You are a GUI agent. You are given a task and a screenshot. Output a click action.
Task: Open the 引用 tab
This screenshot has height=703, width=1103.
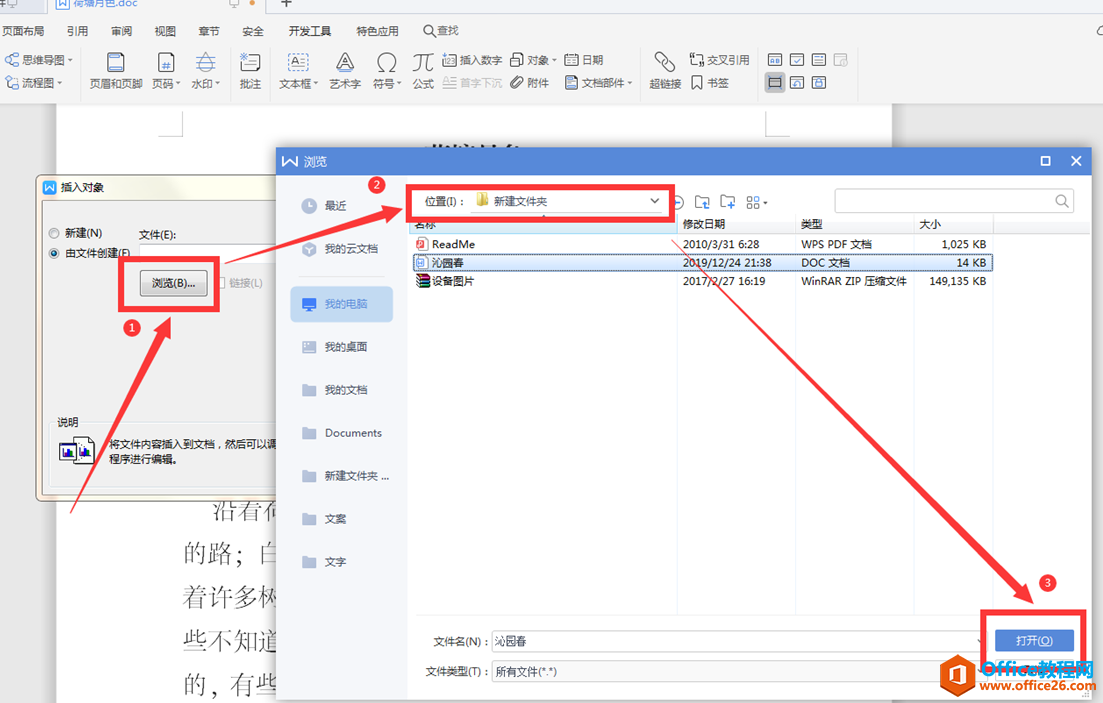(77, 31)
